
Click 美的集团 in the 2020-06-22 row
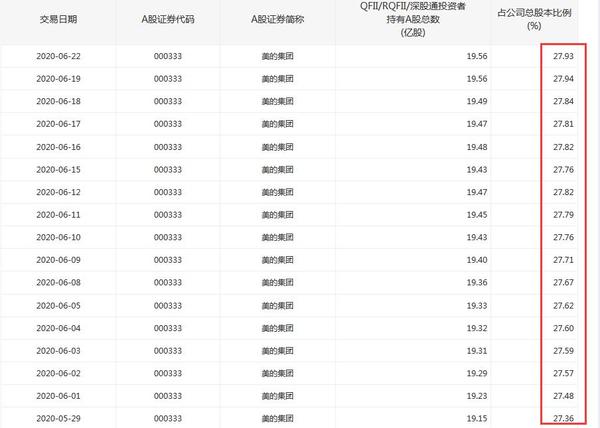tap(277, 56)
